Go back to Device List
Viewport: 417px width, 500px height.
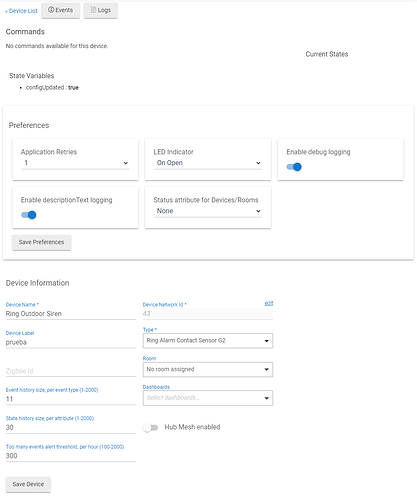coord(21,11)
